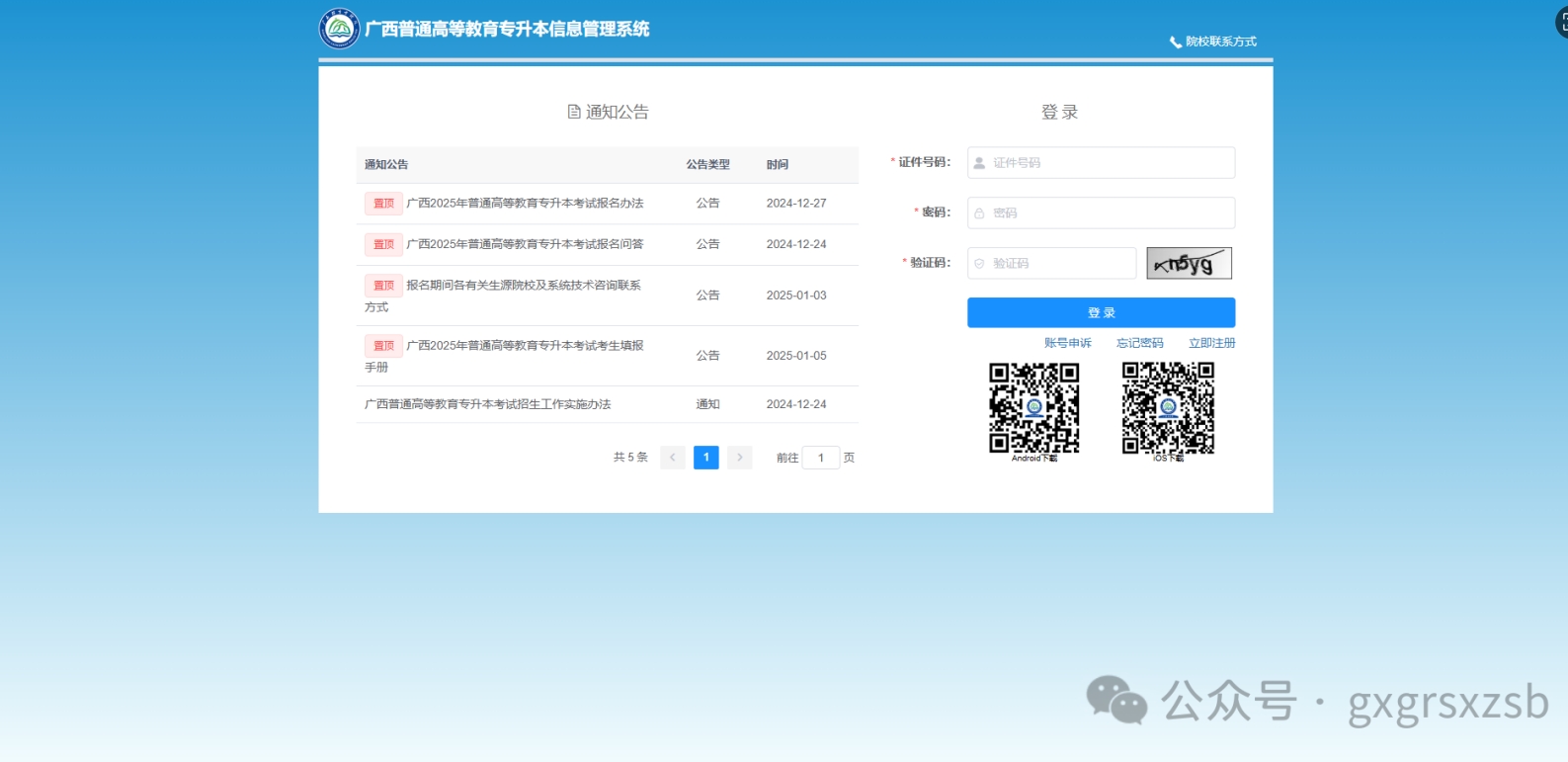
Task: Open the 账号申诉 account appeal link
Action: (x=1068, y=344)
